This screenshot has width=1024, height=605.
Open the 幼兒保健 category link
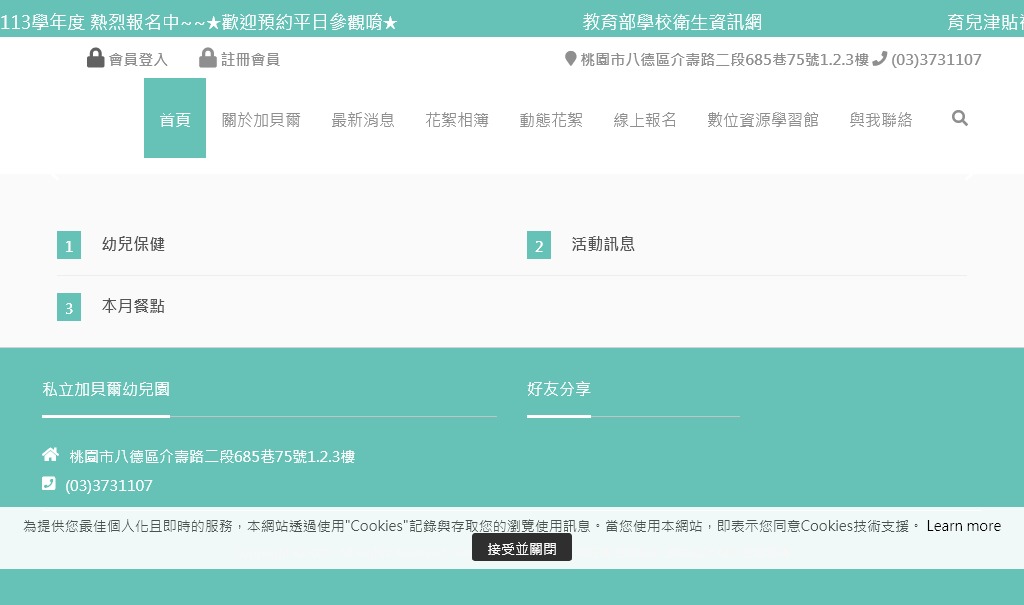tap(133, 244)
